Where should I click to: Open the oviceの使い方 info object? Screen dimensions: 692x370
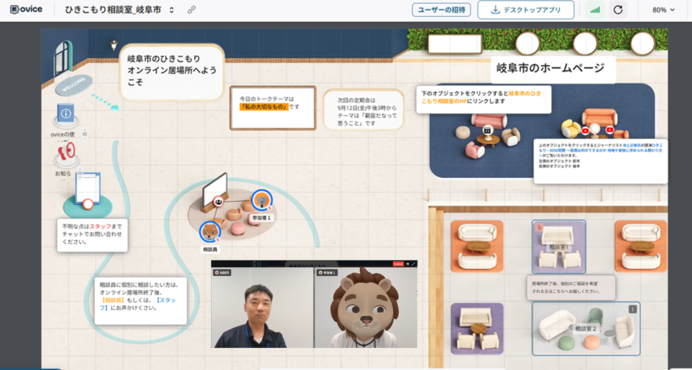point(66,116)
